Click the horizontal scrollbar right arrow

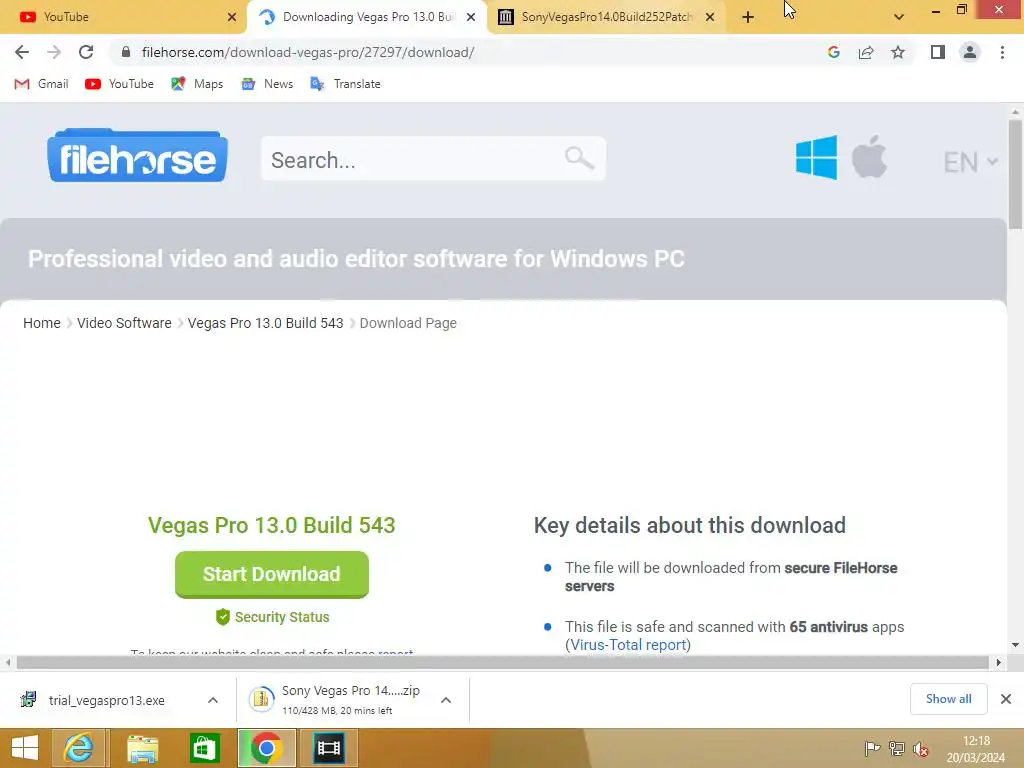coord(999,662)
